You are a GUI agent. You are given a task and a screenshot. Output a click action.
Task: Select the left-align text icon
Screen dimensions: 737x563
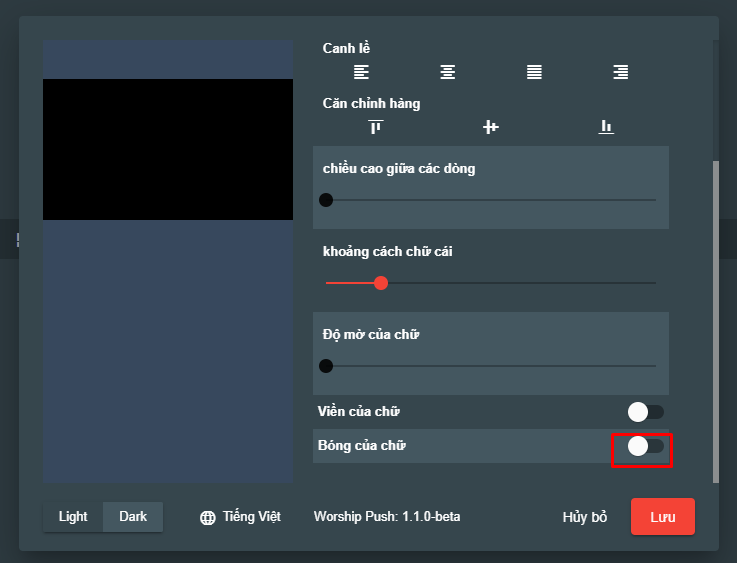[361, 72]
